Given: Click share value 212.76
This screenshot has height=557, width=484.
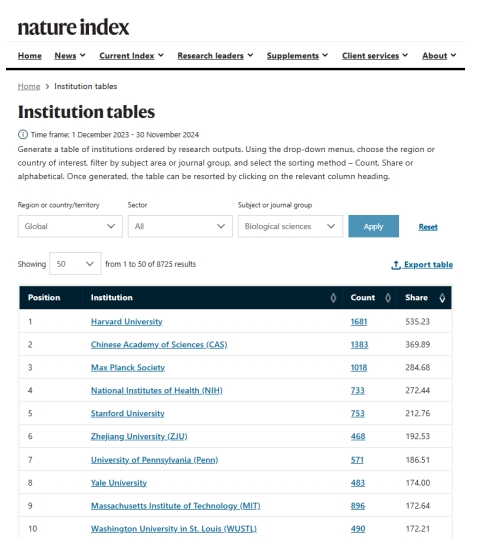Looking at the screenshot, I should click(418, 413).
